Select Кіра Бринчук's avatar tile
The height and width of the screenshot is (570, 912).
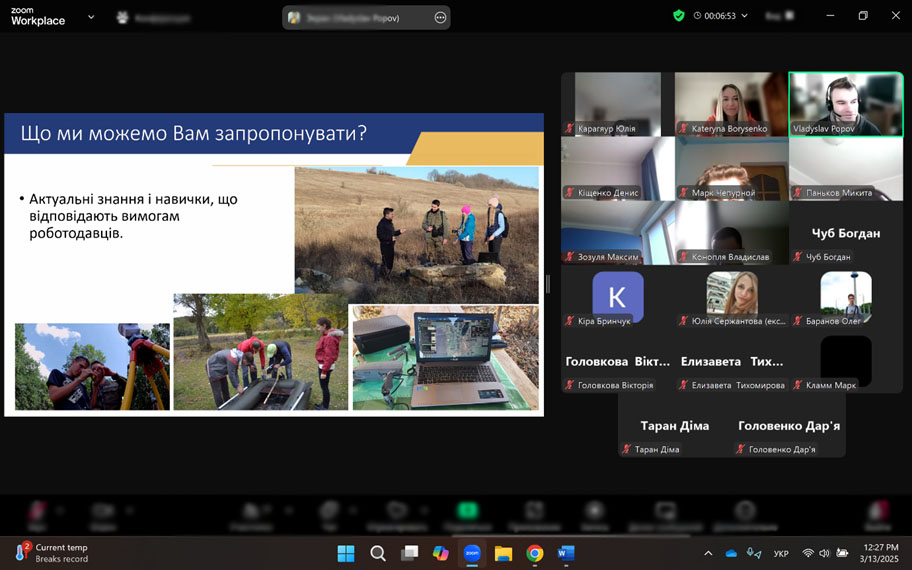[617, 297]
